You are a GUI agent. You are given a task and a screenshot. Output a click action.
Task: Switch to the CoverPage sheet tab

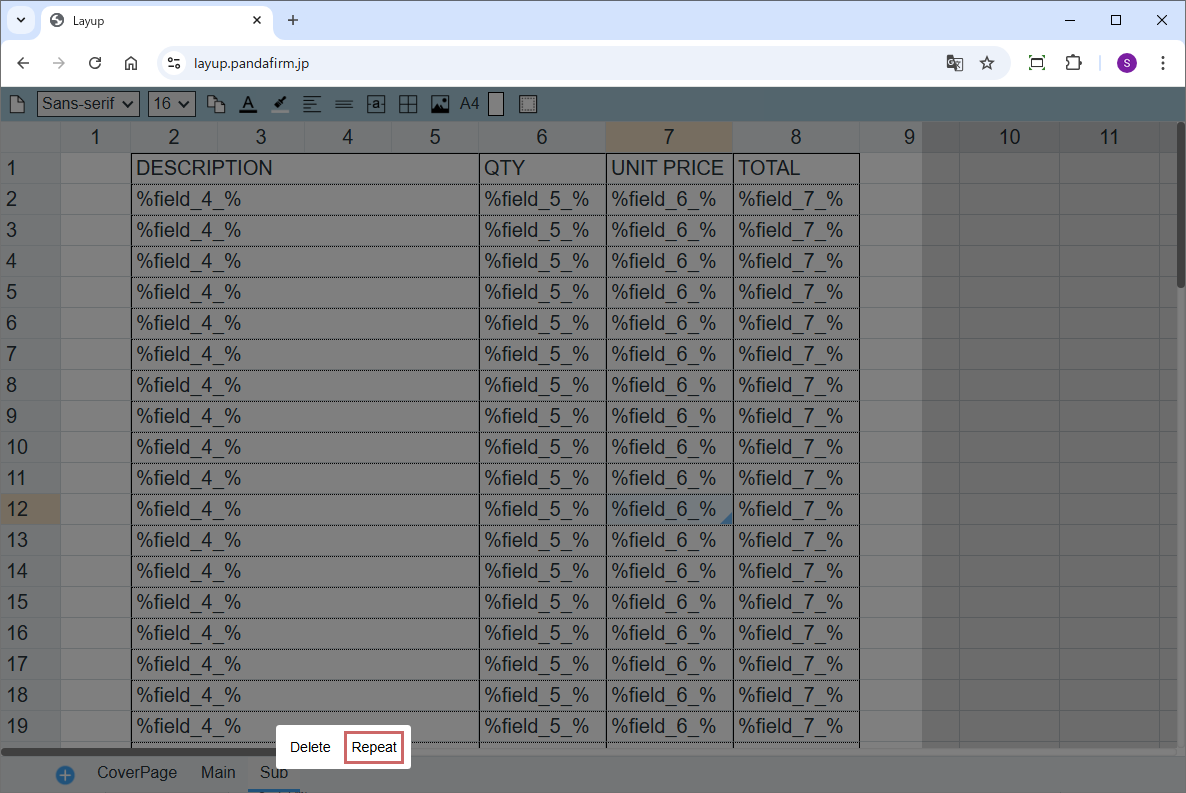(x=137, y=772)
